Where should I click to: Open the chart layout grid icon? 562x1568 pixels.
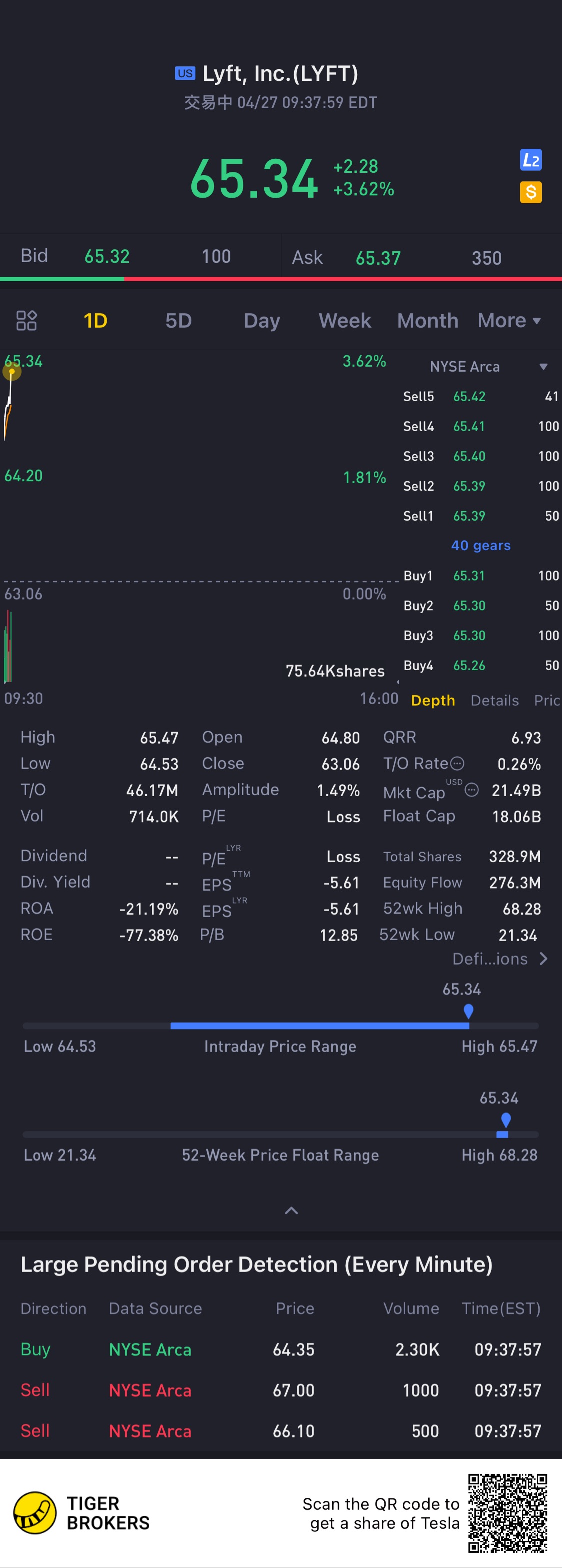(27, 321)
